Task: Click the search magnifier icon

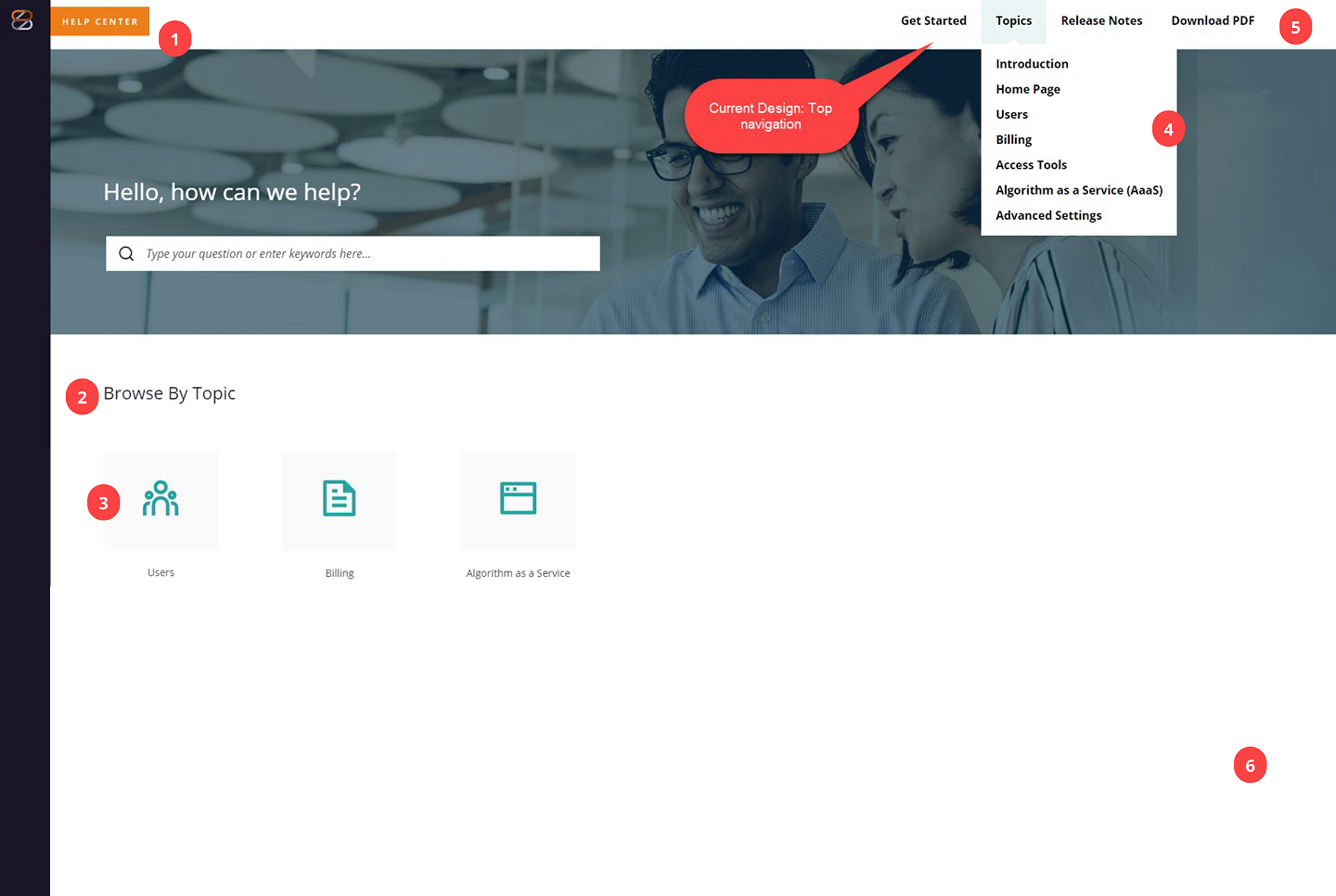Action: click(126, 253)
